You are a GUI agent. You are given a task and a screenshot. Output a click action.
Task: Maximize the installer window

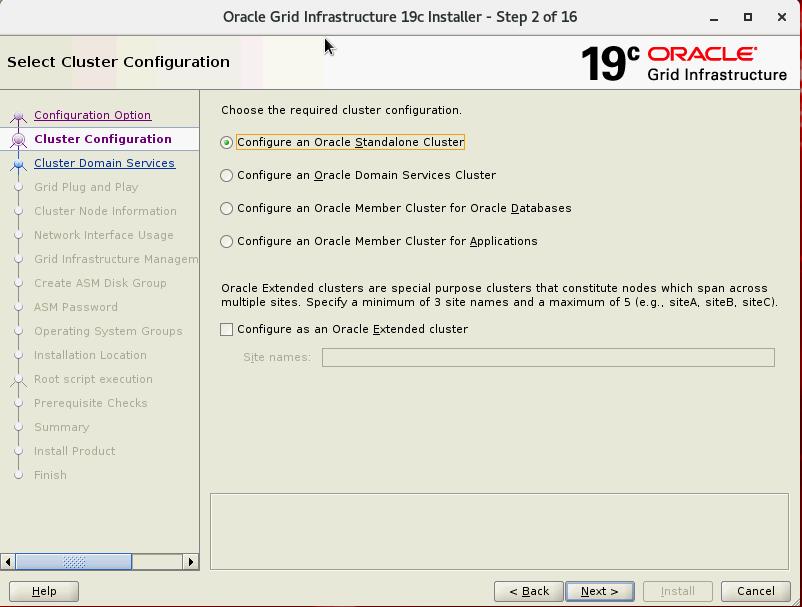click(747, 17)
